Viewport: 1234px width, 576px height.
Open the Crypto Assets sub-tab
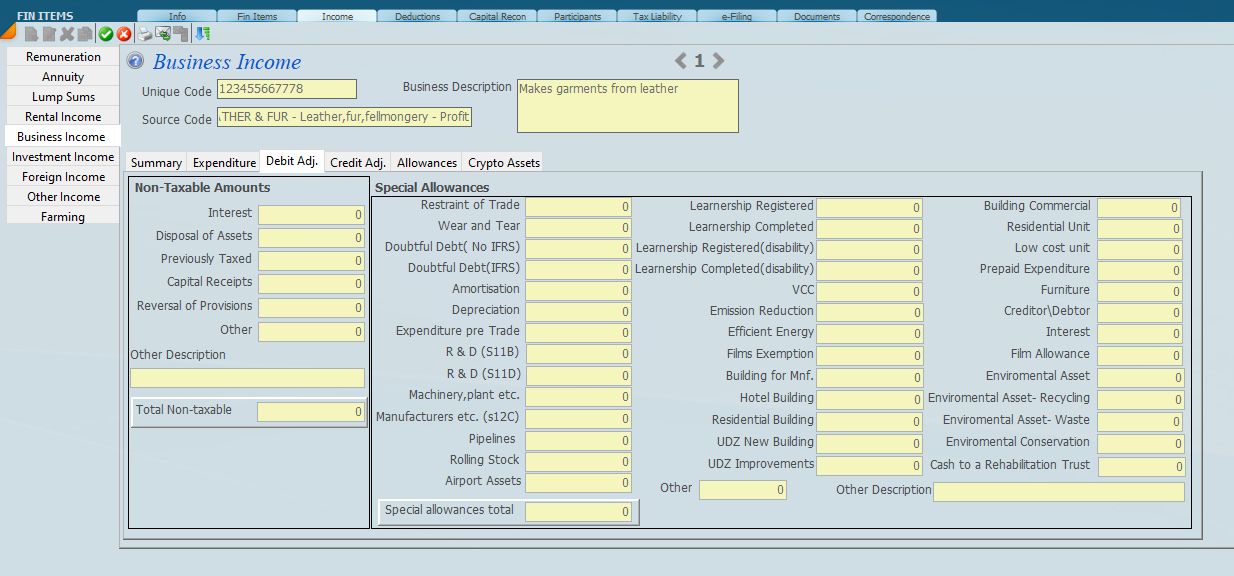(504, 163)
